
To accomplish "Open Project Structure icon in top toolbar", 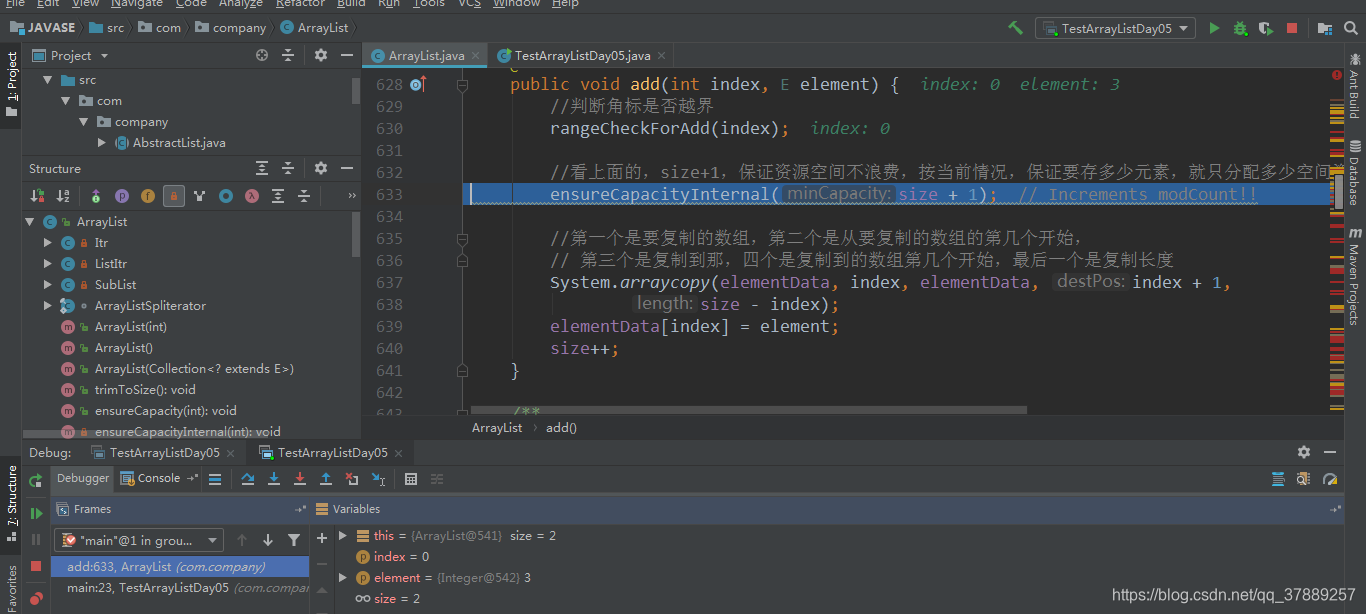I will tap(1325, 28).
